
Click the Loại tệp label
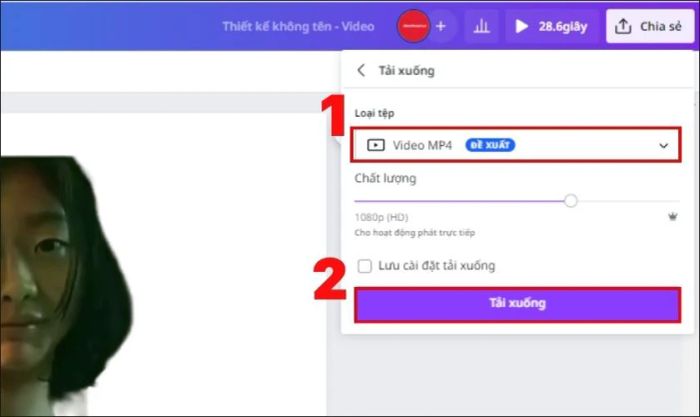tap(374, 113)
